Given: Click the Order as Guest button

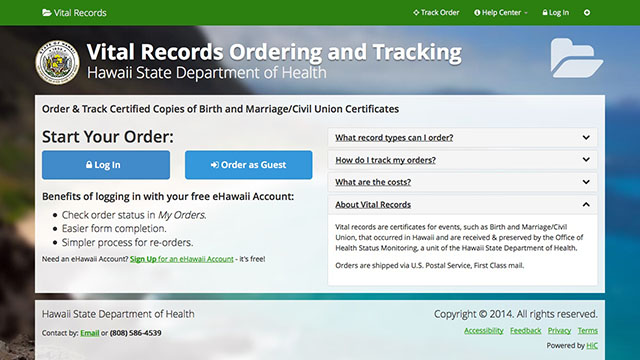Looking at the screenshot, I should [249, 165].
